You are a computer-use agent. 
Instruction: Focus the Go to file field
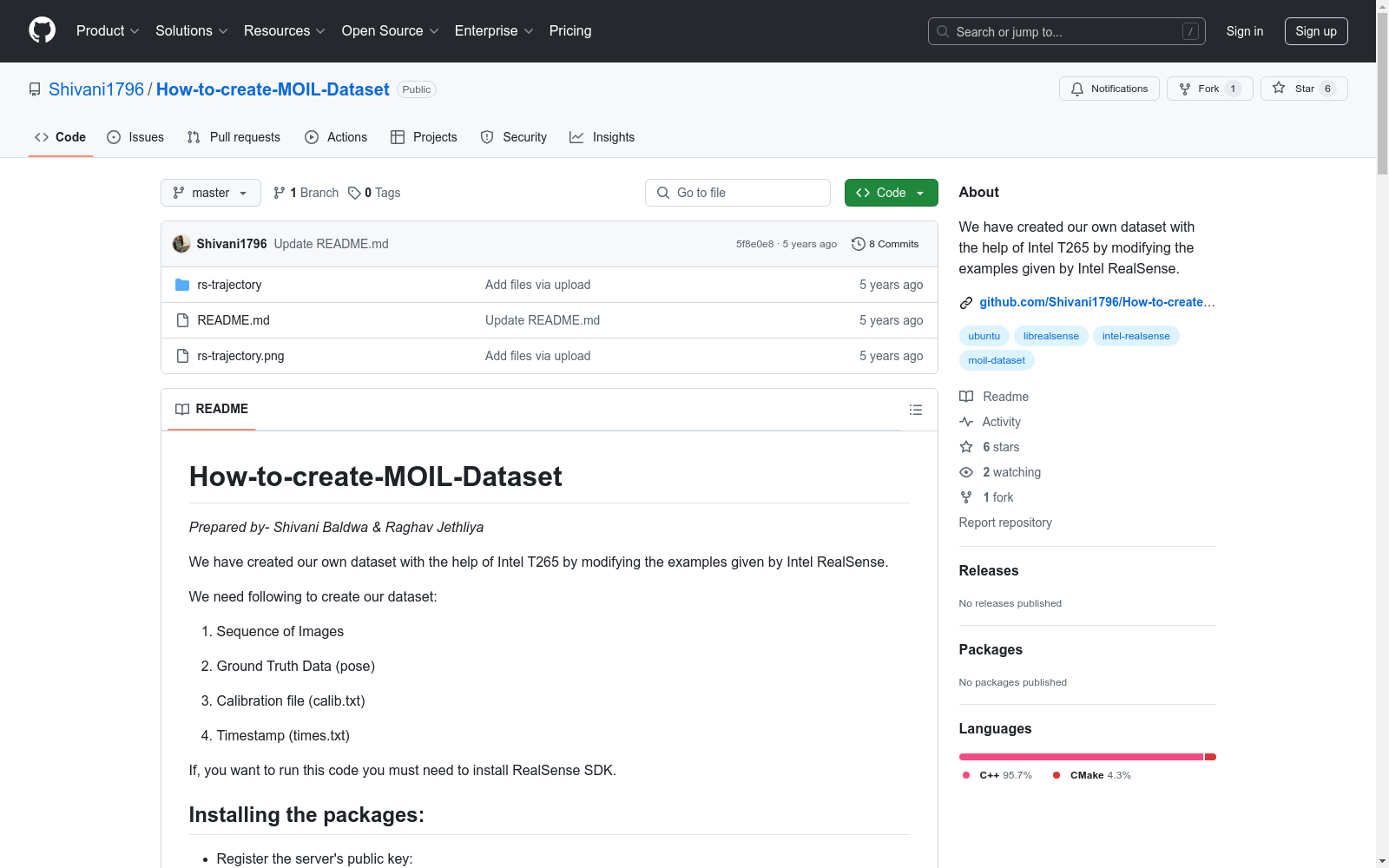coord(738,193)
